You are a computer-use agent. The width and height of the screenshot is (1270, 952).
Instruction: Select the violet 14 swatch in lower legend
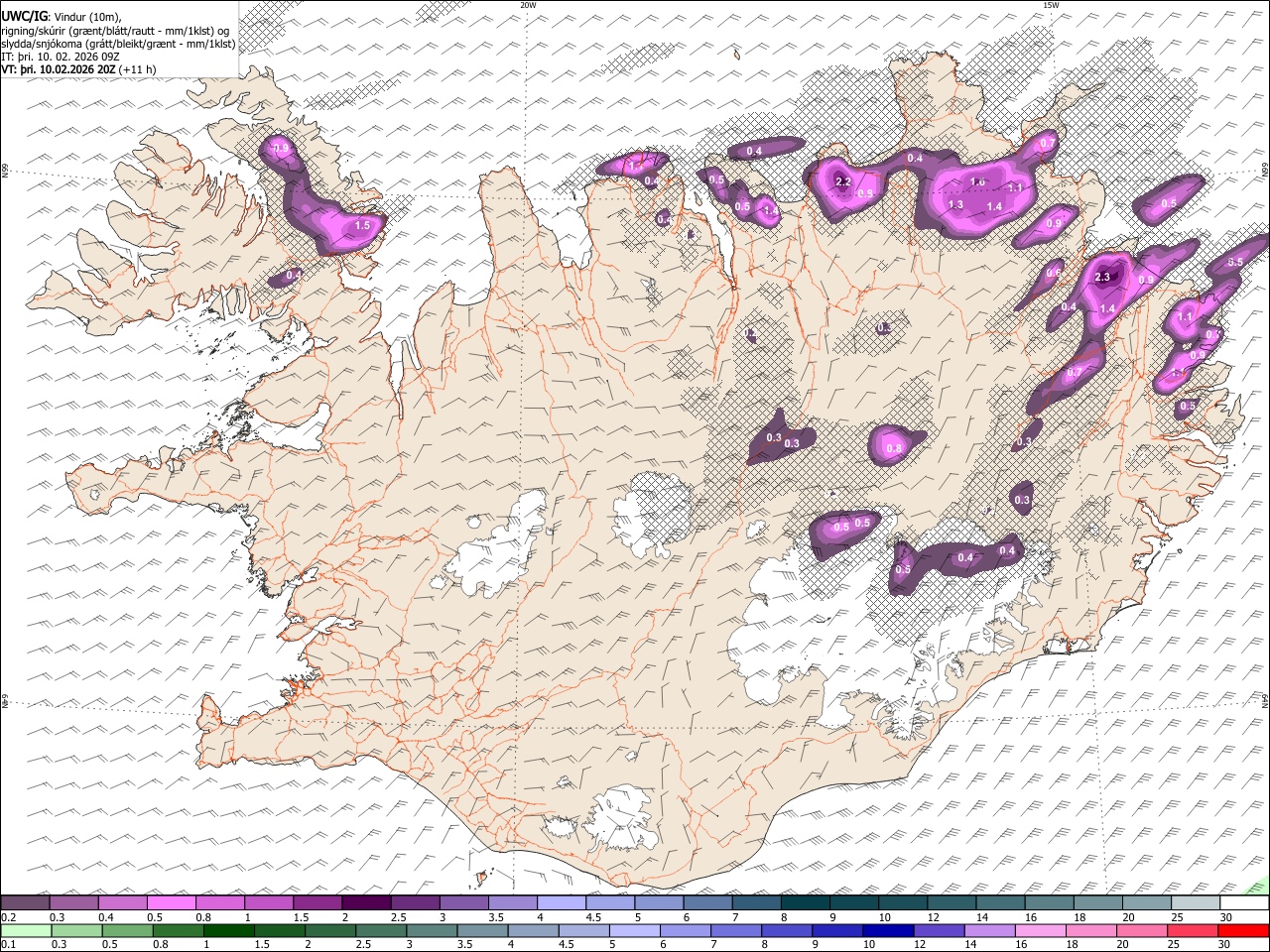pos(990,930)
